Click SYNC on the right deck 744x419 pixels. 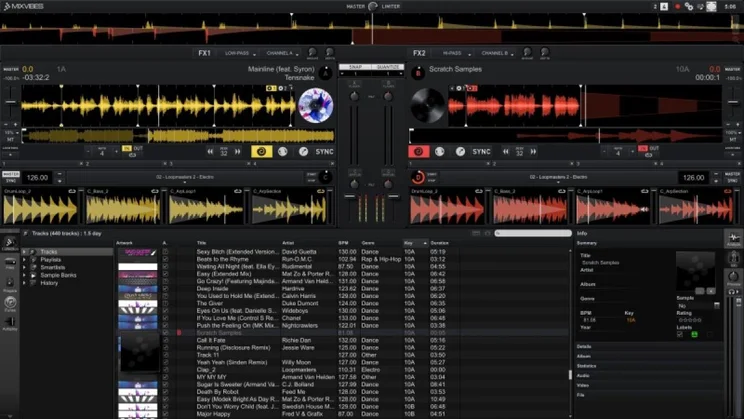[481, 152]
